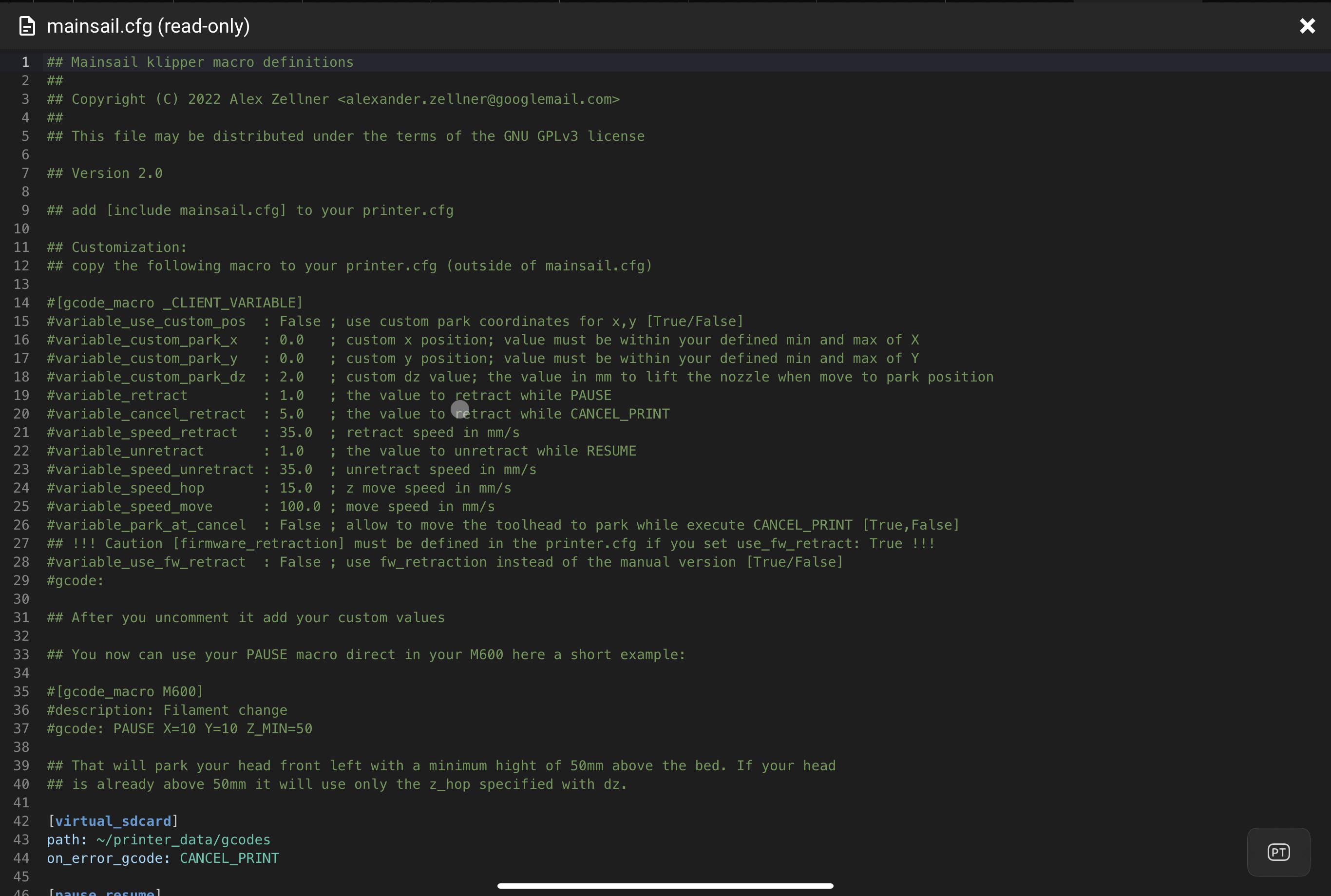Click the file document icon beside the title
Screen dimensions: 1331x896
[x=27, y=26]
